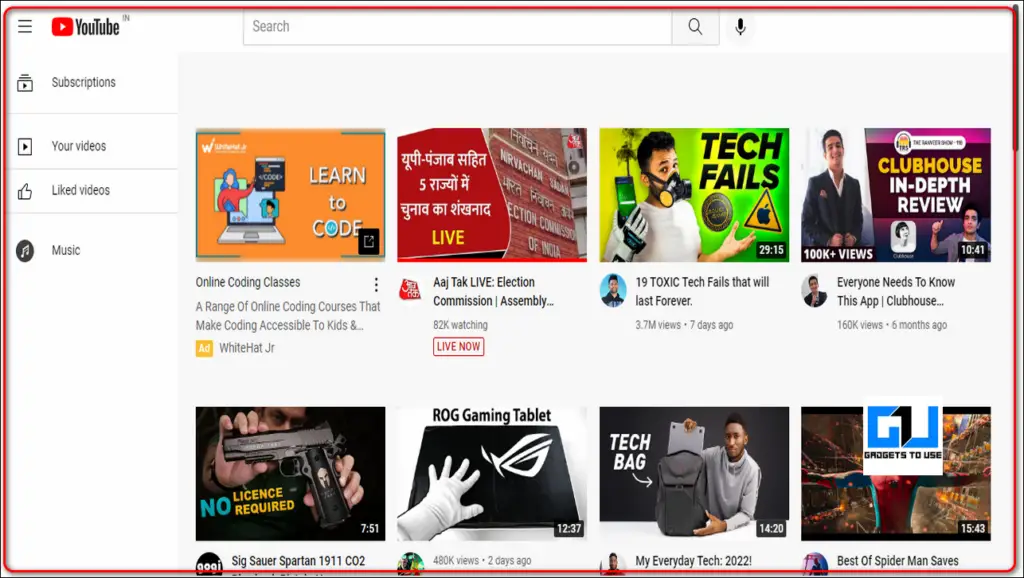Screen dimensions: 1024x578
Task: Play the Clubhouse In-Depth Review thumbnail
Action: pos(896,195)
